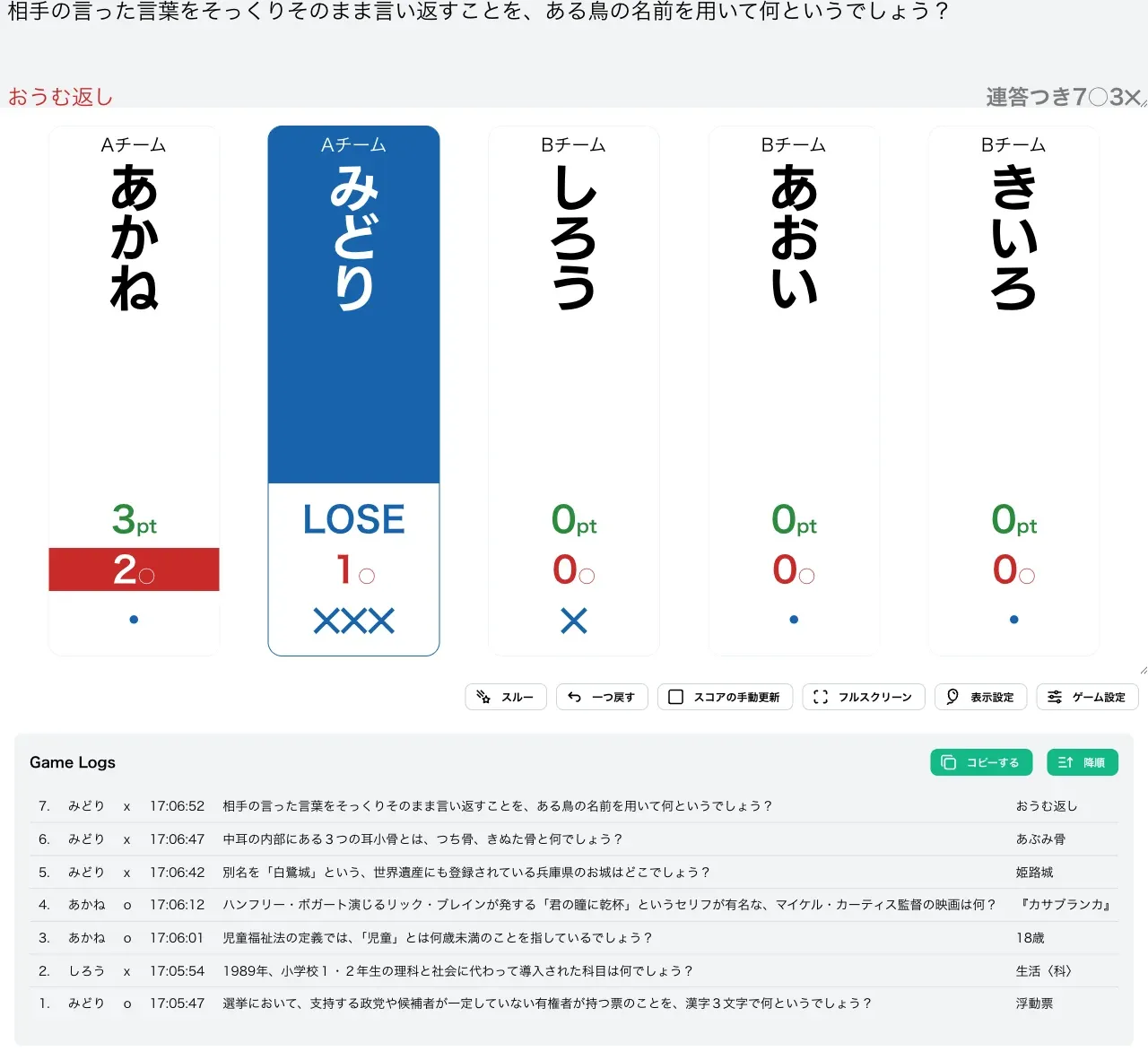The height and width of the screenshot is (1060, 1148).
Task: Click the フルスクリーン button label
Action: click(x=875, y=698)
